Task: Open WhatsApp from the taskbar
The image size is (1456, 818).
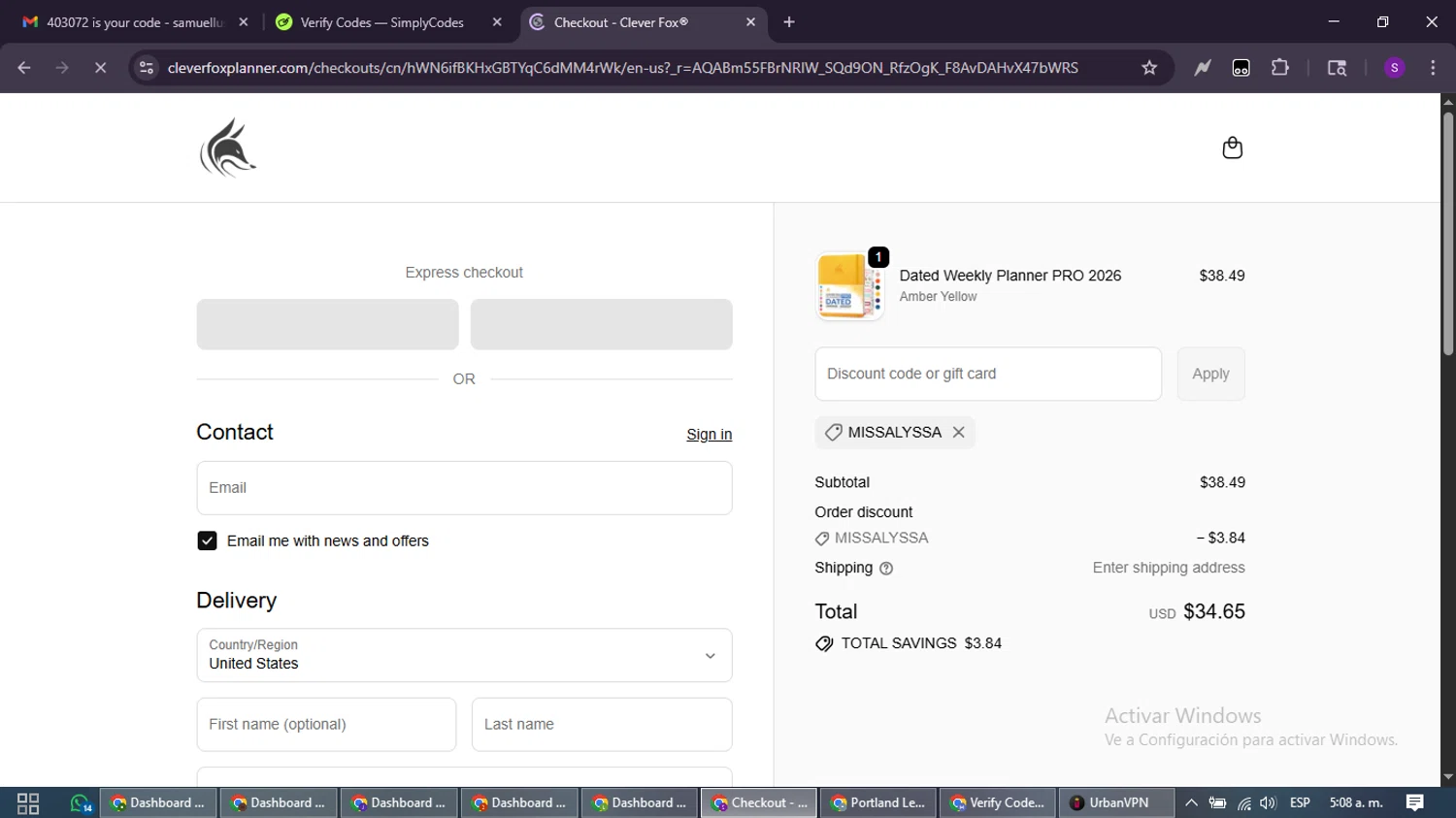Action: coord(80,803)
